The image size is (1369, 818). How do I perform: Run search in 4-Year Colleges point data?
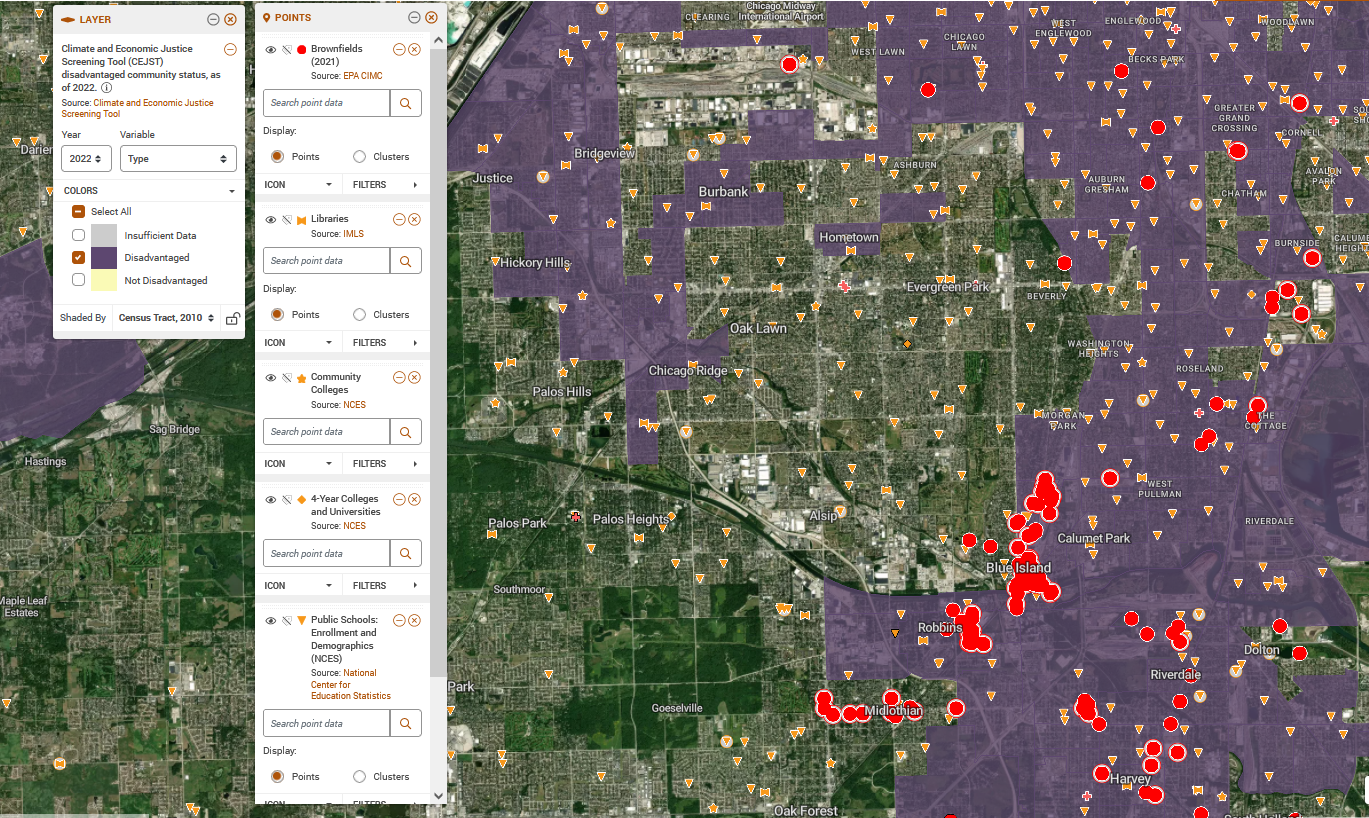[406, 553]
